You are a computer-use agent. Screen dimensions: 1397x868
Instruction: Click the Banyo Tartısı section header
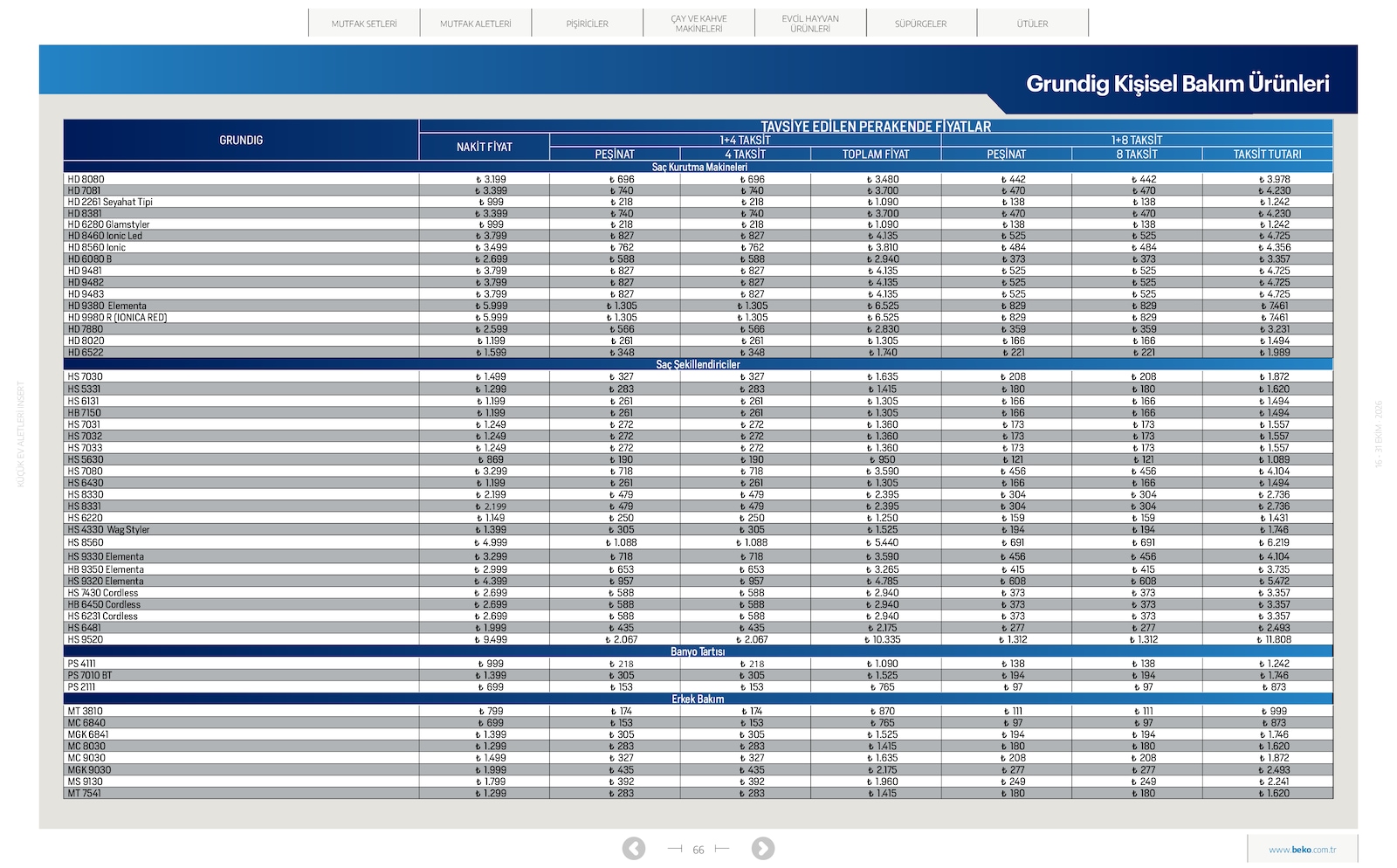click(698, 651)
